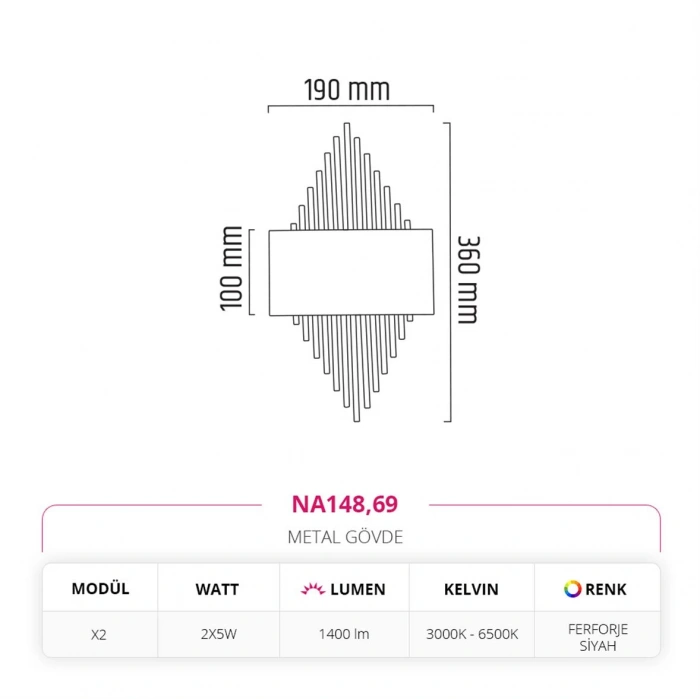
Task: Click the MODÜL column header
Action: point(100,589)
